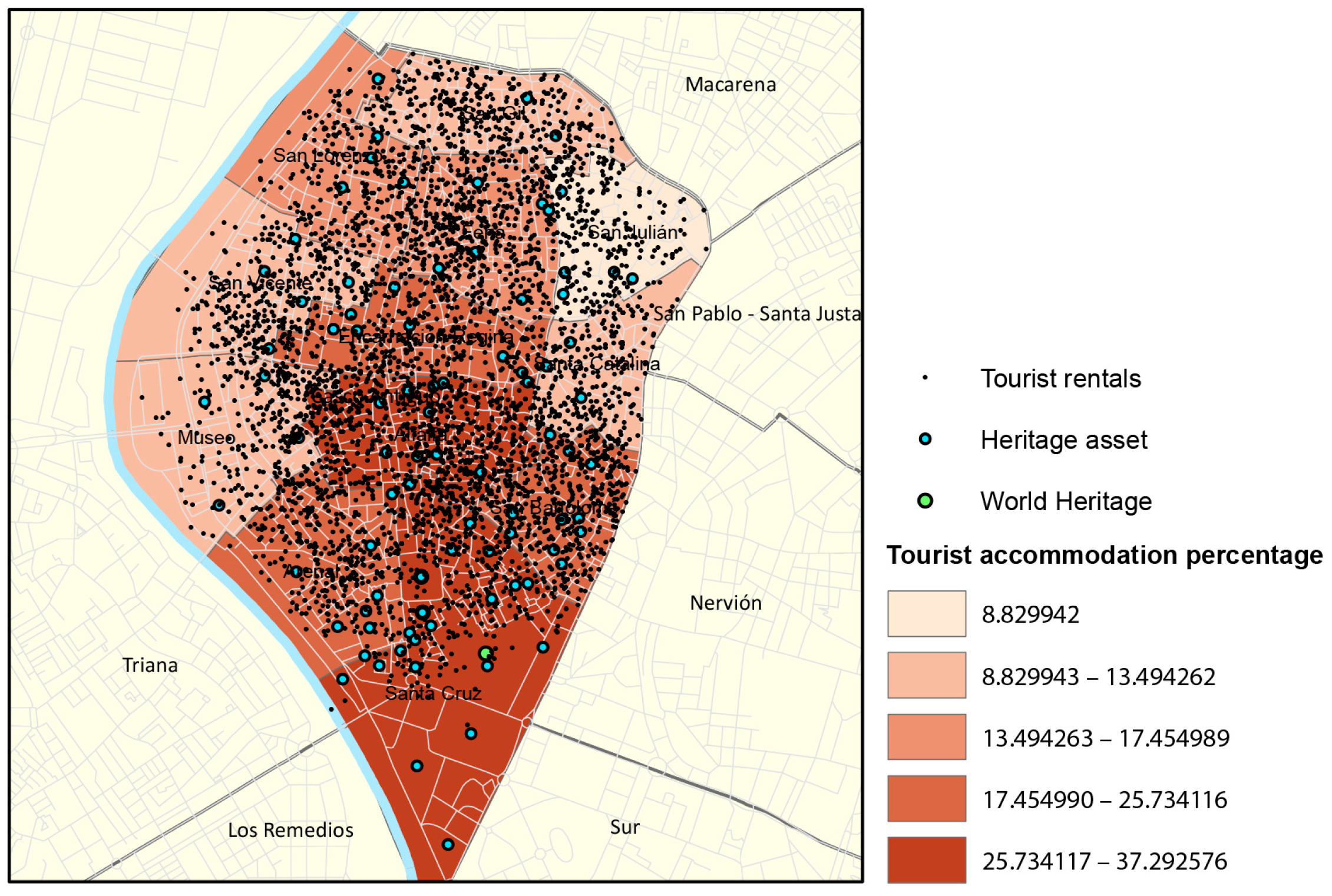Click the San Julián neighborhood label
The width and height of the screenshot is (1332, 896).
pos(633,233)
